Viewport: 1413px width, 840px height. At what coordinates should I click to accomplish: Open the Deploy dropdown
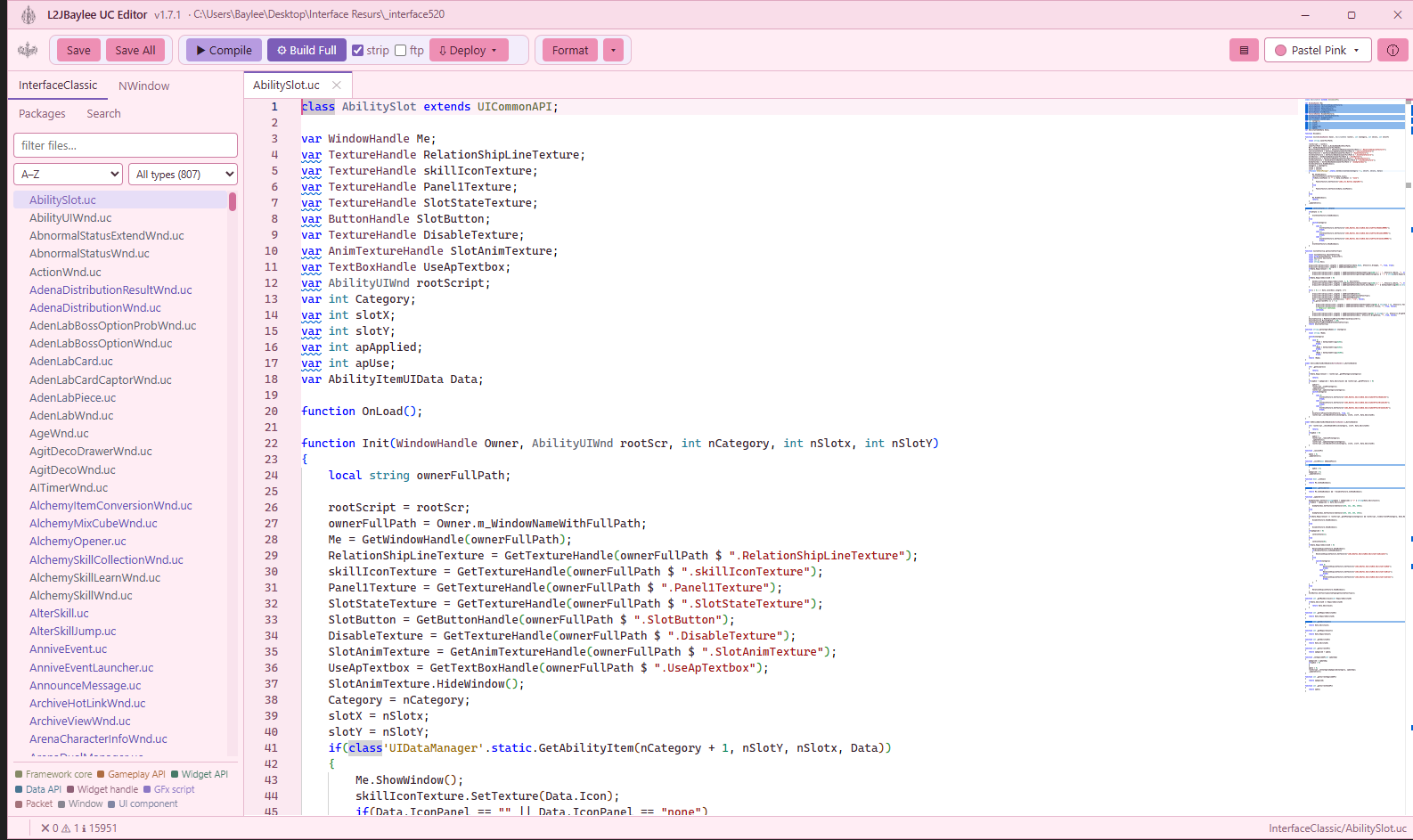tap(469, 50)
